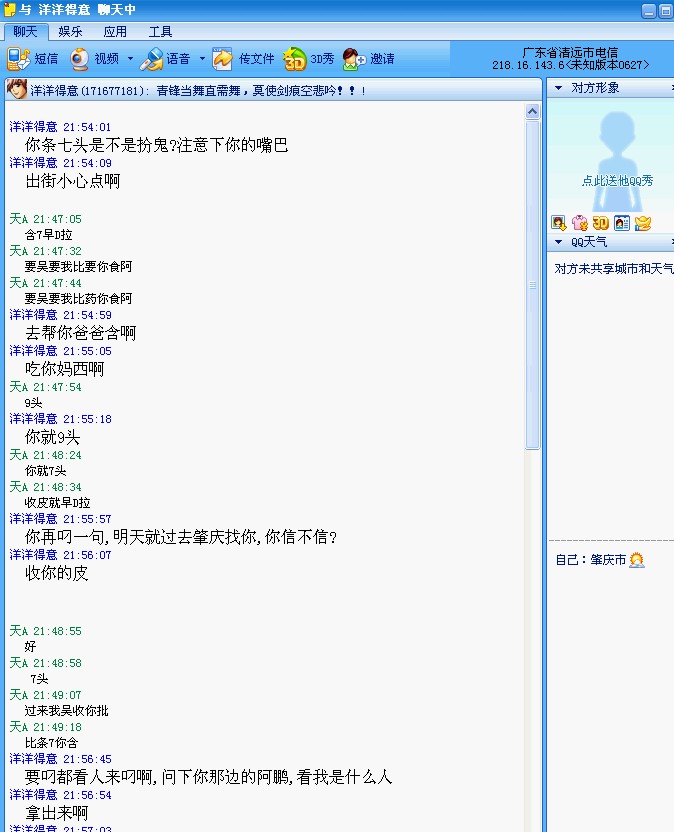
Task: Open the contact profile card icon
Action: (x=621, y=223)
